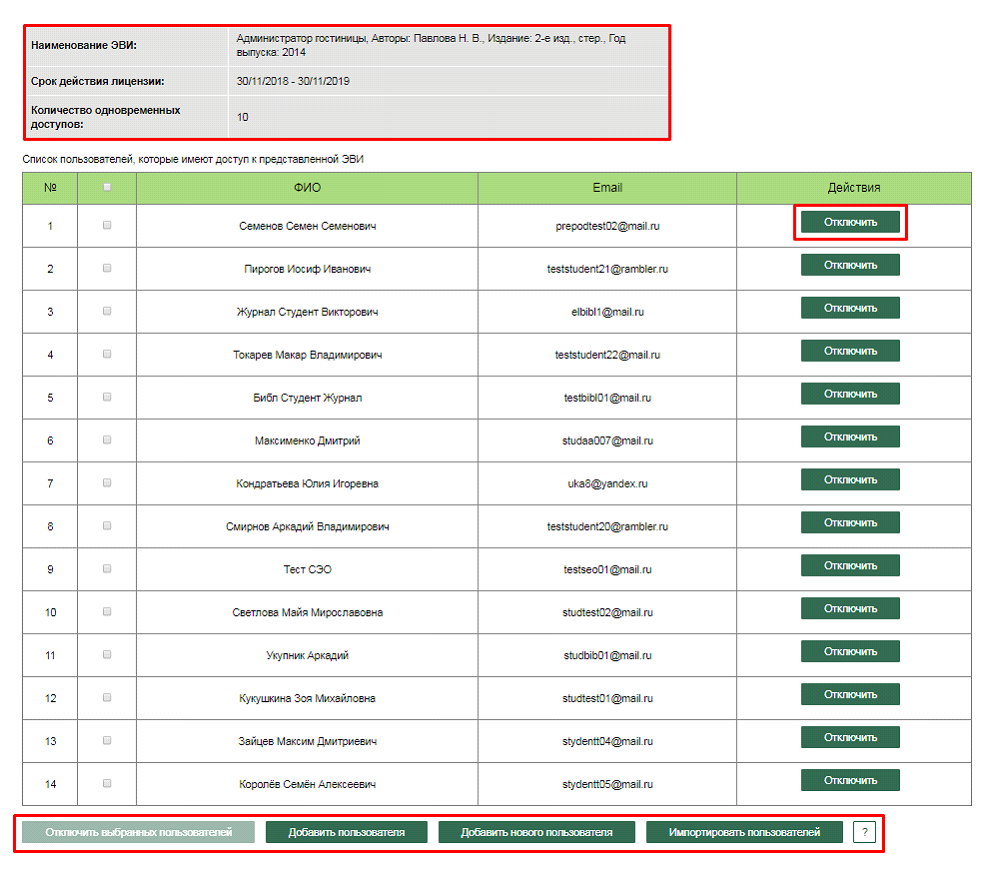The width and height of the screenshot is (991, 872).
Task: Select the name Семенов Семен Семенович
Action: pyautogui.click(x=307, y=226)
